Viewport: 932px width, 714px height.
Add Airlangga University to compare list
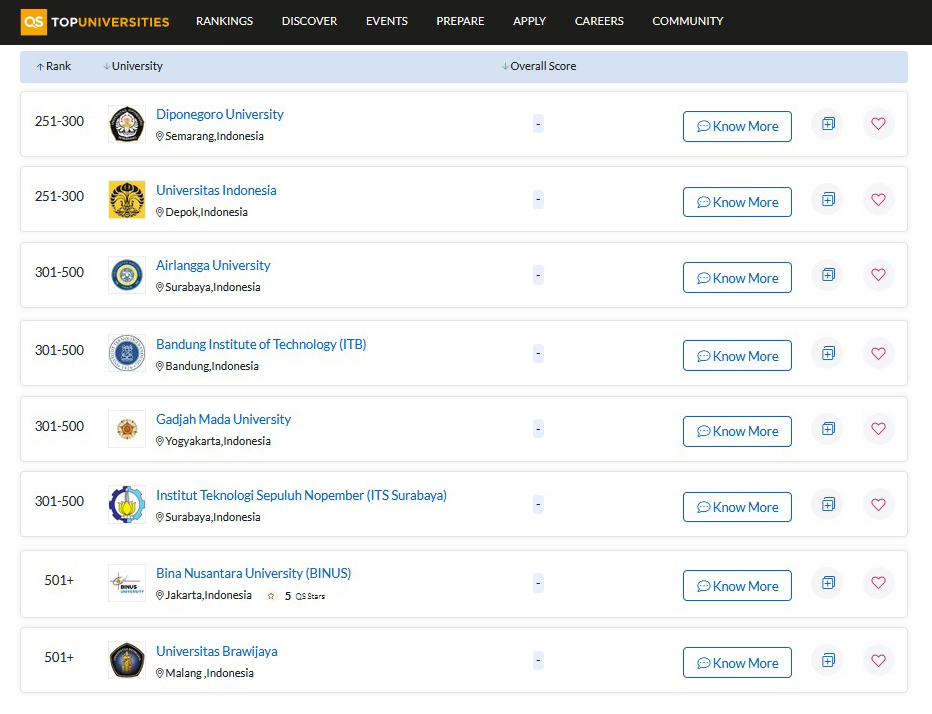pos(827,275)
